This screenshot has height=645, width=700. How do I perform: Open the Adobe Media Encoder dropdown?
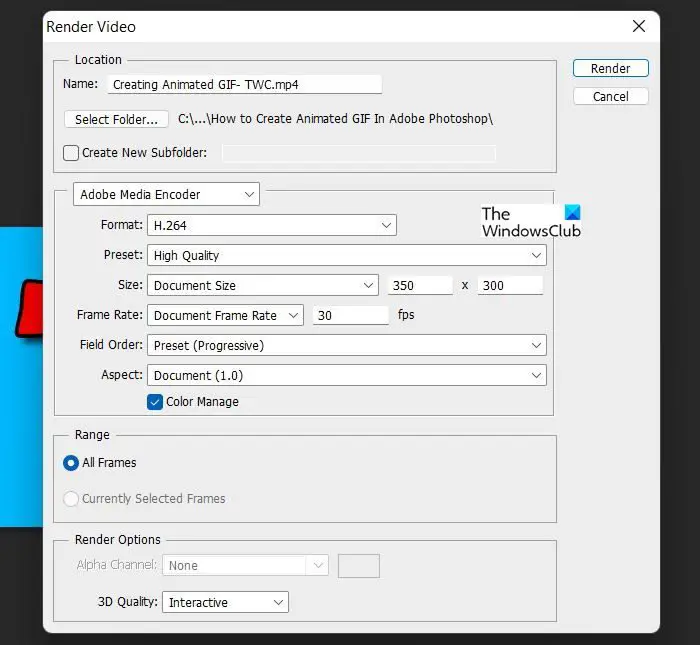click(x=166, y=194)
